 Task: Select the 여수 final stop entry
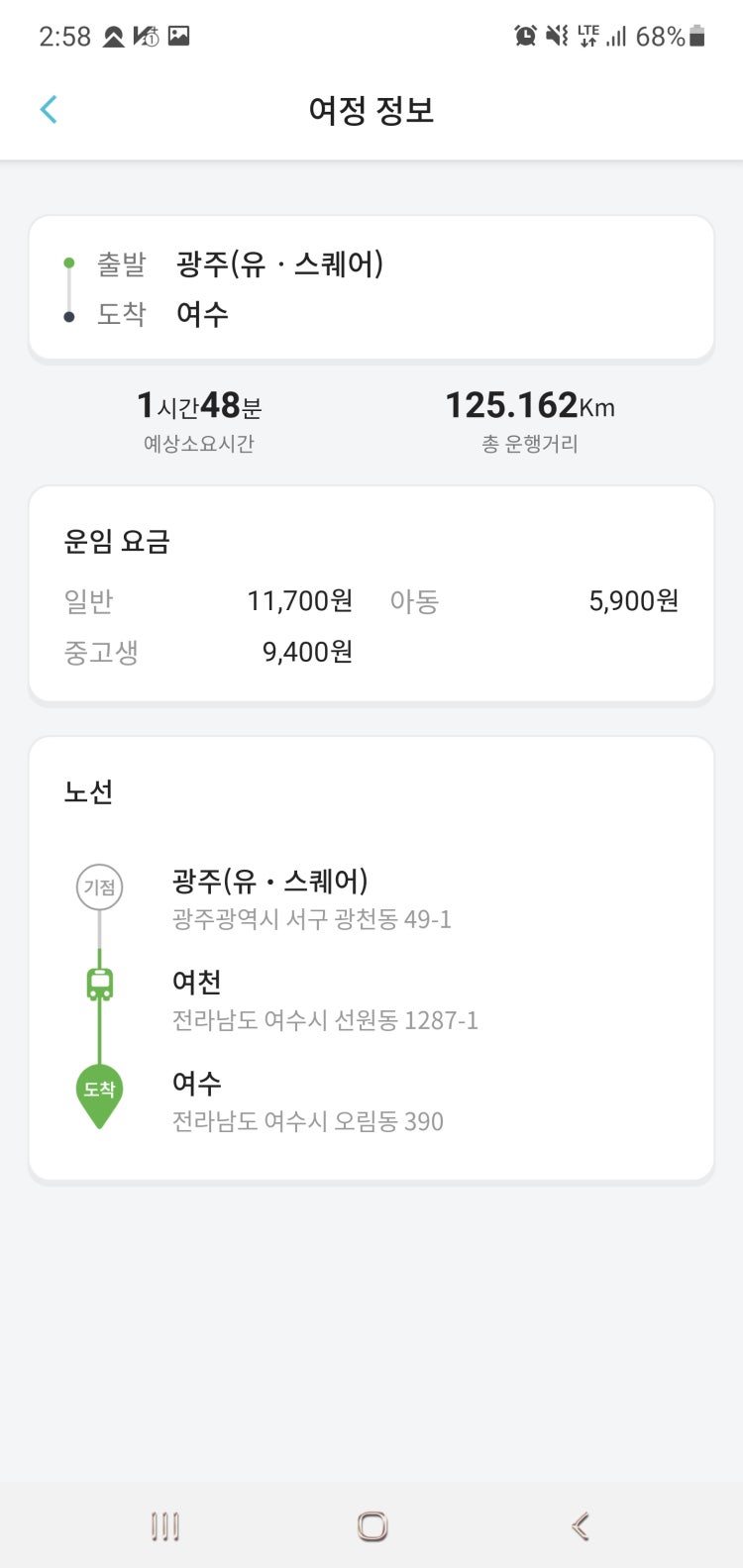tap(307, 1100)
